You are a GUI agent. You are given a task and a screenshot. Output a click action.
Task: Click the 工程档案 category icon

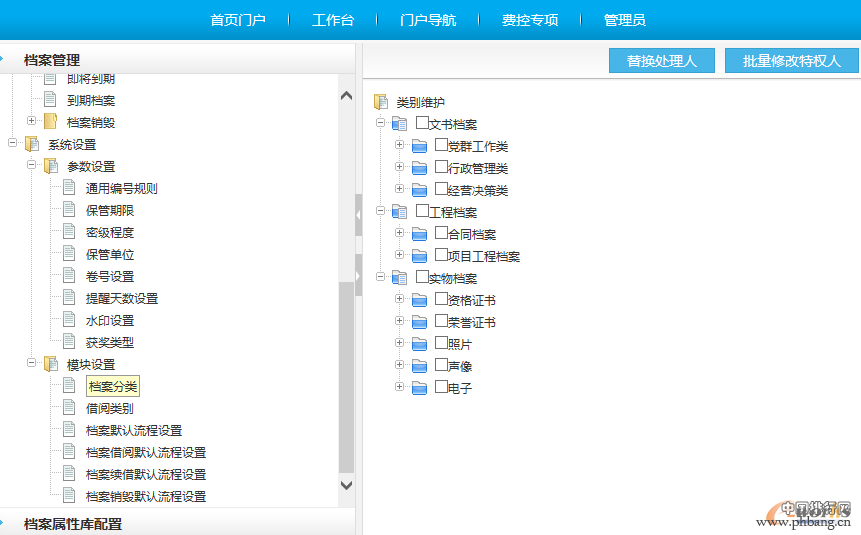point(400,212)
